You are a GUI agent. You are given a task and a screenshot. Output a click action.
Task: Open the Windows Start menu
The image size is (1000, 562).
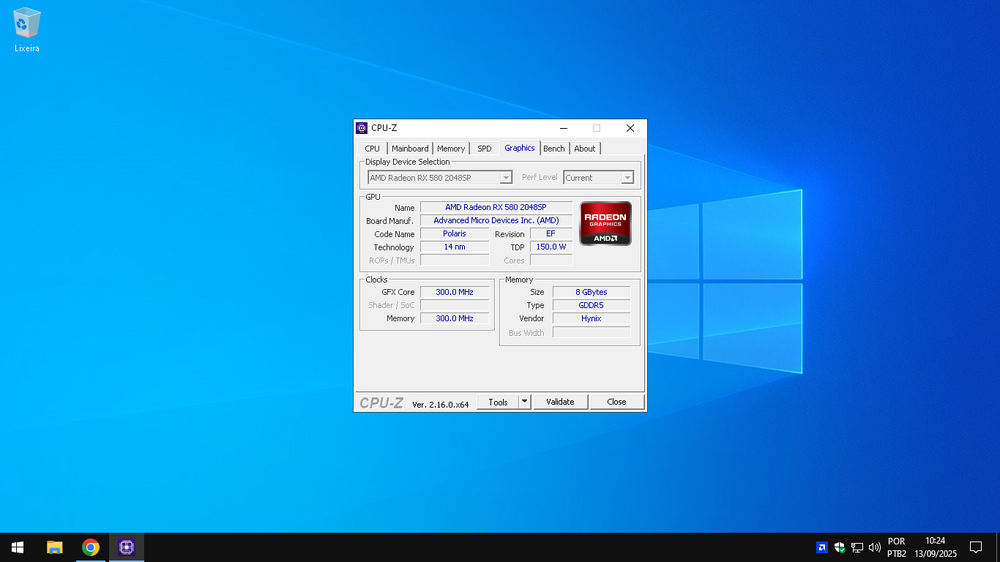(x=17, y=547)
